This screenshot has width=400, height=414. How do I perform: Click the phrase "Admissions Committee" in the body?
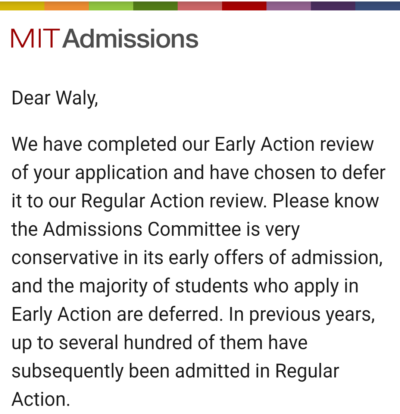(142, 230)
